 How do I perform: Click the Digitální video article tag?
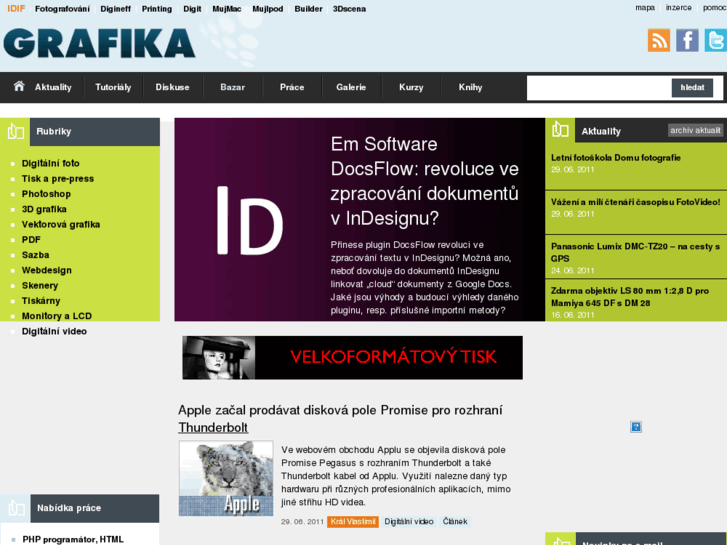[409, 522]
